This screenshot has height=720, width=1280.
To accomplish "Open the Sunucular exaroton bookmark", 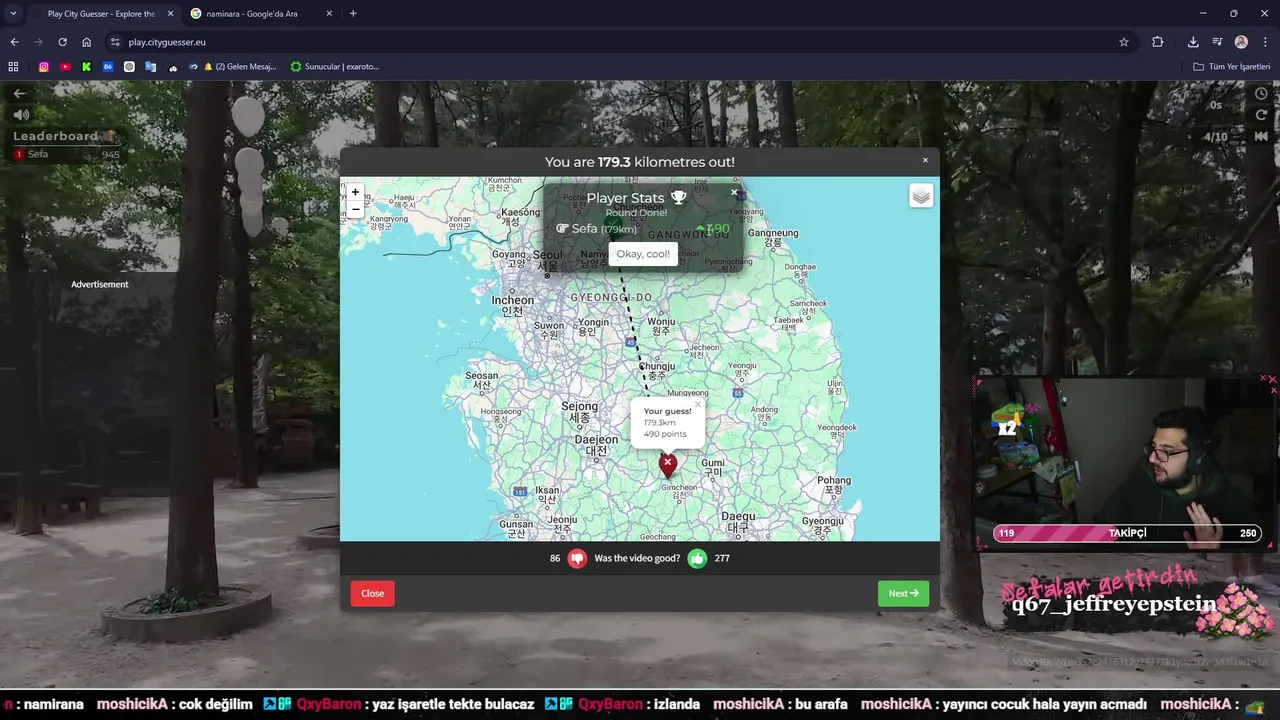I will 335,67.
